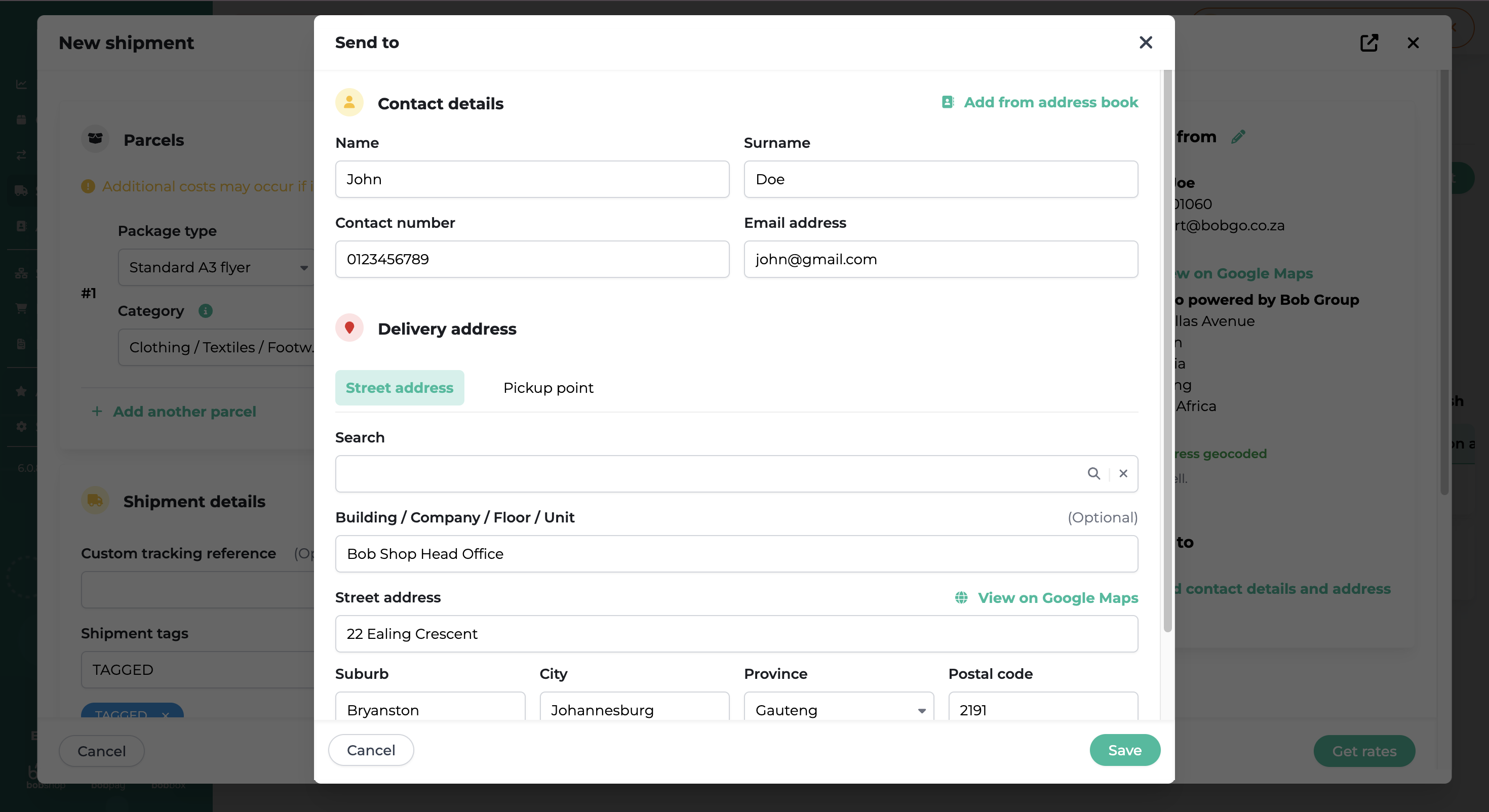Click the search magnifier icon
The height and width of the screenshot is (812, 1489).
(x=1093, y=473)
